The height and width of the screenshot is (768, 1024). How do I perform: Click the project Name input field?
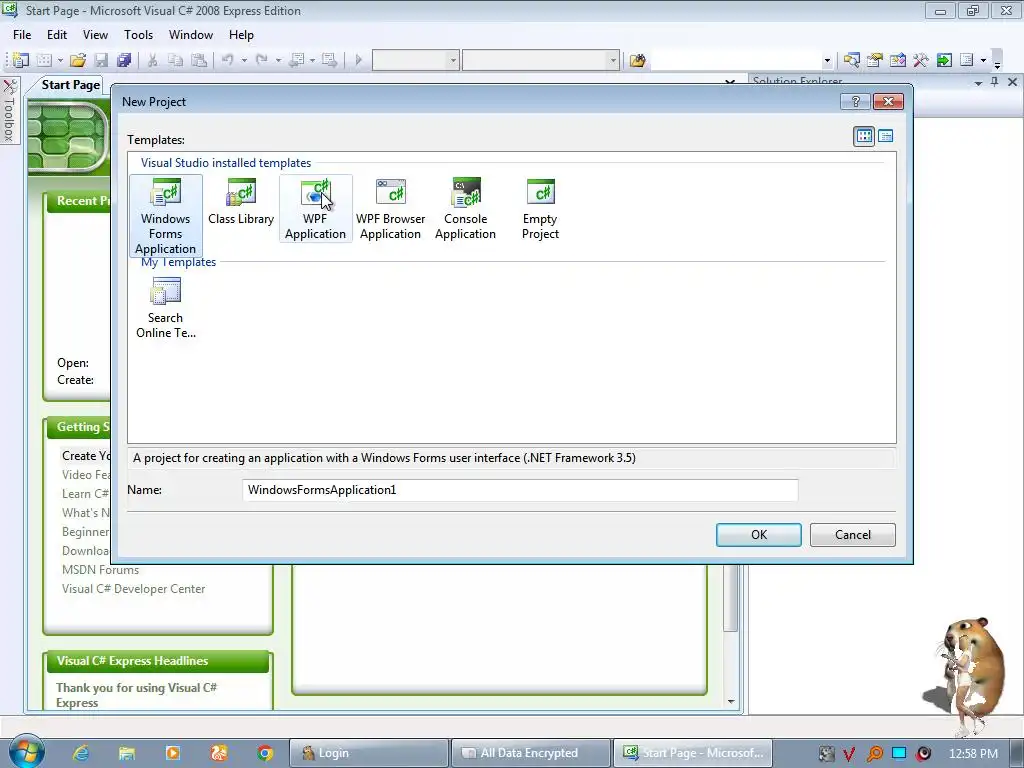(520, 490)
